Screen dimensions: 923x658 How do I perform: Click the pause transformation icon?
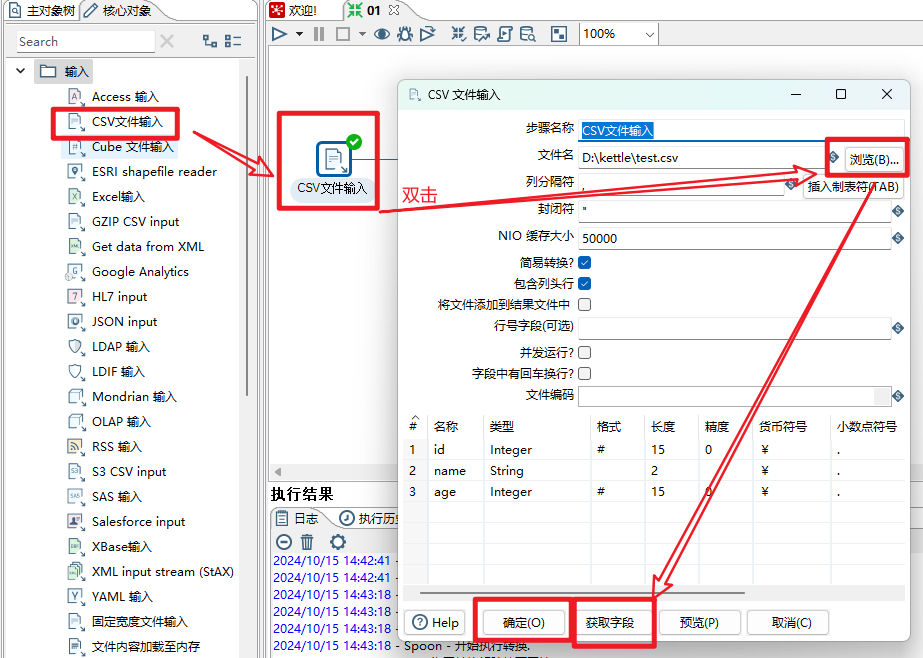click(x=319, y=34)
